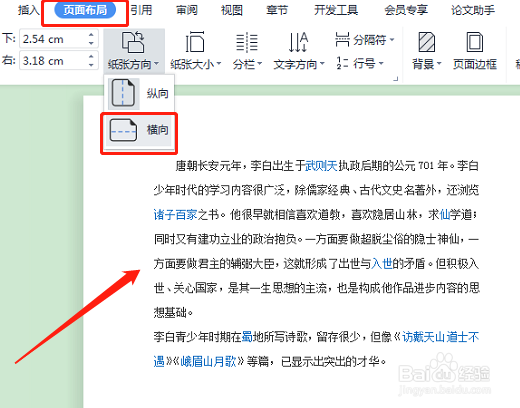Open the 仙 hyperlink
The height and width of the screenshot is (408, 520).
pyautogui.click(x=445, y=214)
